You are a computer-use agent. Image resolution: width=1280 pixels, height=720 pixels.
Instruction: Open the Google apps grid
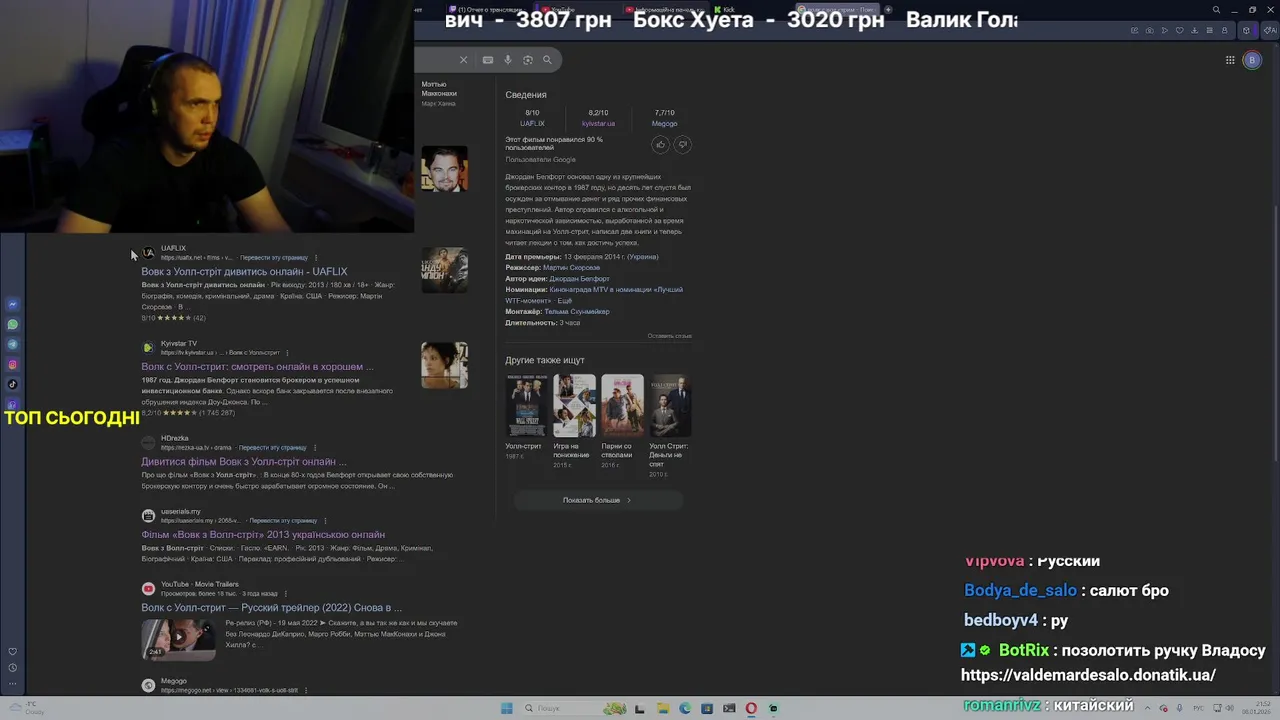point(1230,60)
